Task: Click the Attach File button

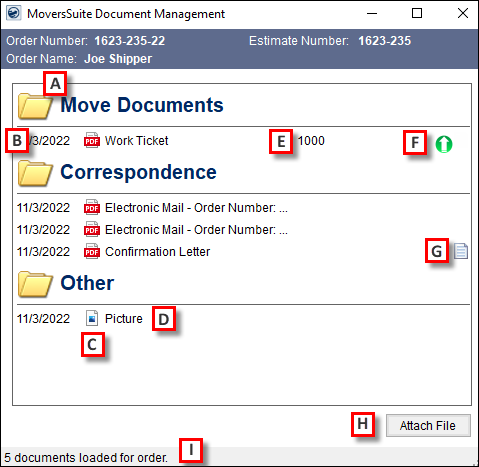Action: coord(428,426)
